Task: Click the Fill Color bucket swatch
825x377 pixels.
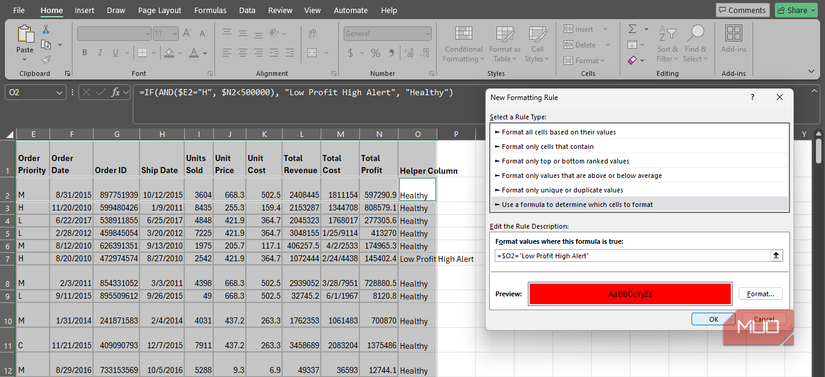Action: pyautogui.click(x=169, y=53)
